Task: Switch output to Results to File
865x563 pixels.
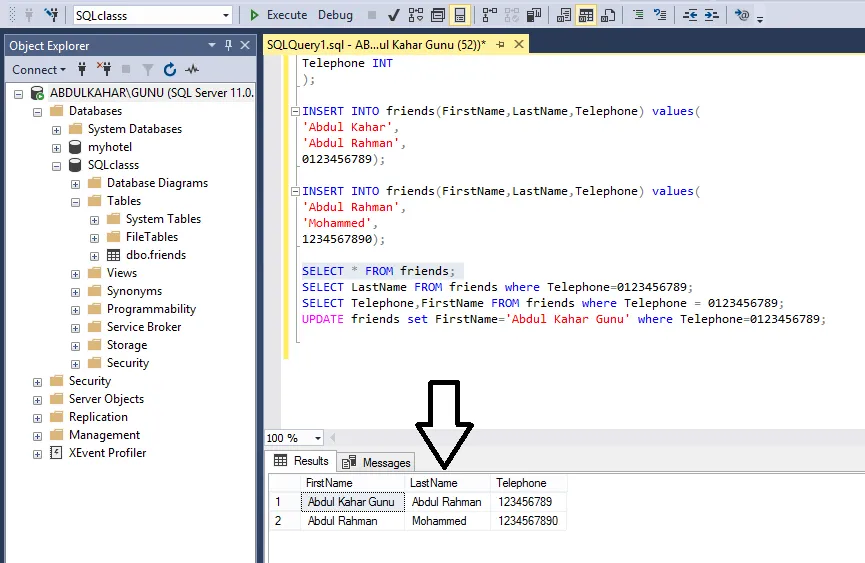Action: coord(608,15)
